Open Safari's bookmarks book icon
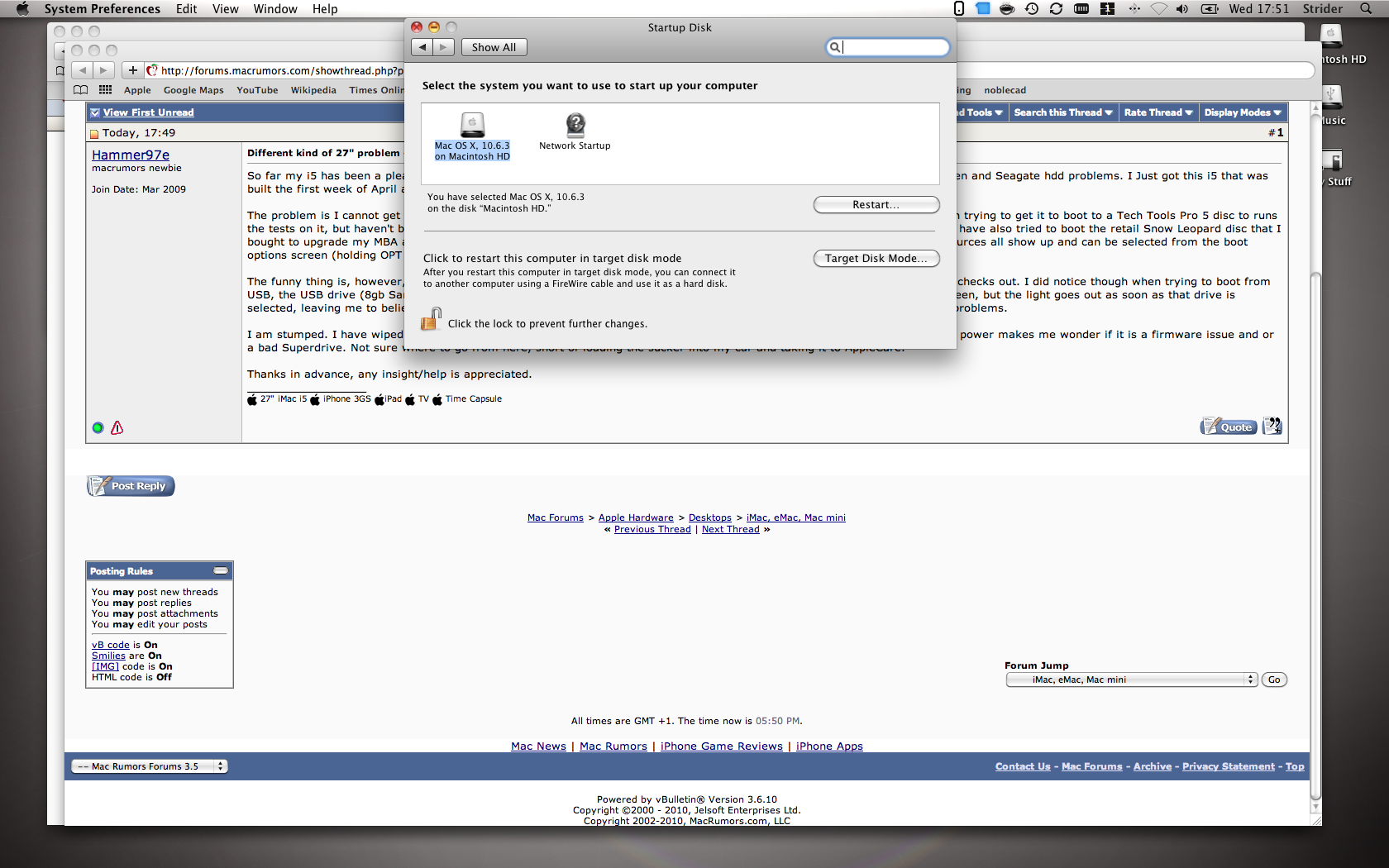Screen dimensions: 1389x868 click(80, 90)
